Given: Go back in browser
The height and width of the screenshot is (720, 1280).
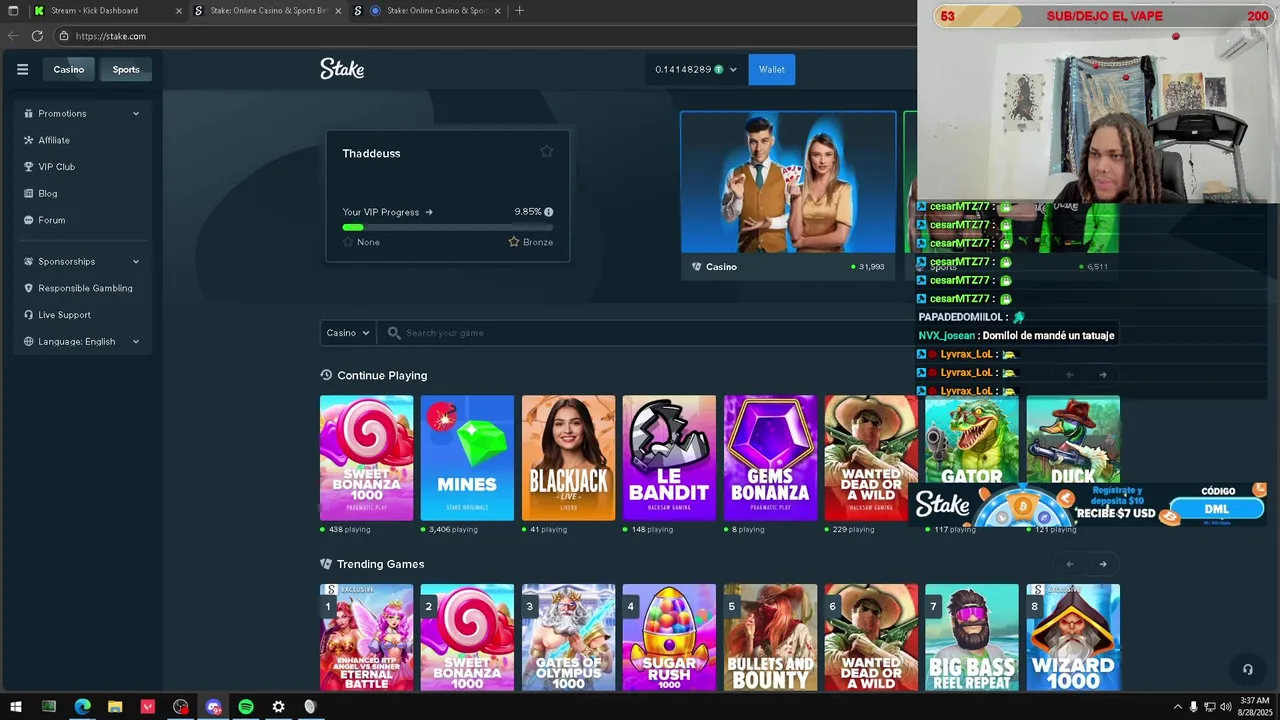Looking at the screenshot, I should 12,36.
